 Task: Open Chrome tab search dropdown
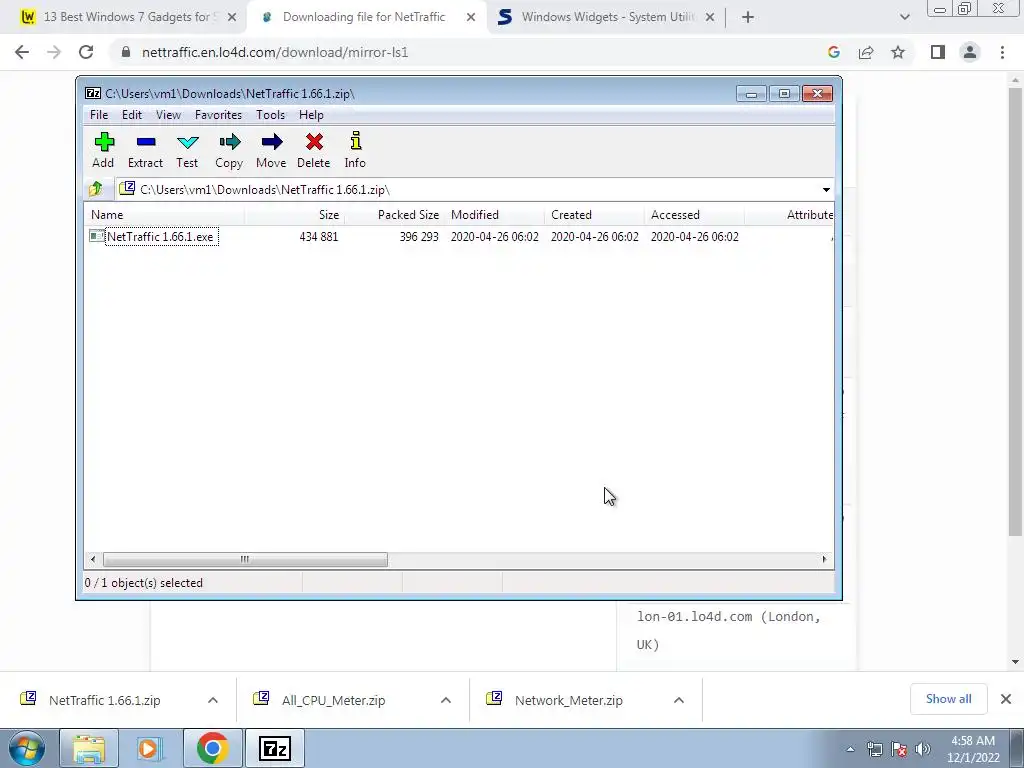click(904, 18)
